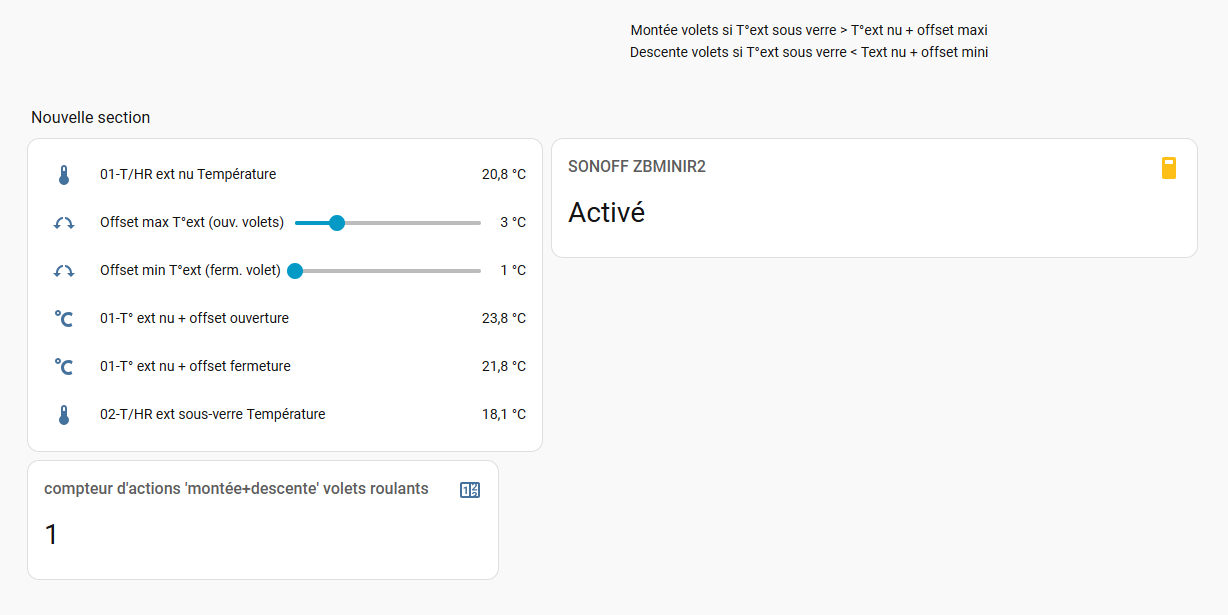Open 01-T° ext nu + offset ouverture entity
Viewport: 1228px width, 615px height.
pos(194,318)
